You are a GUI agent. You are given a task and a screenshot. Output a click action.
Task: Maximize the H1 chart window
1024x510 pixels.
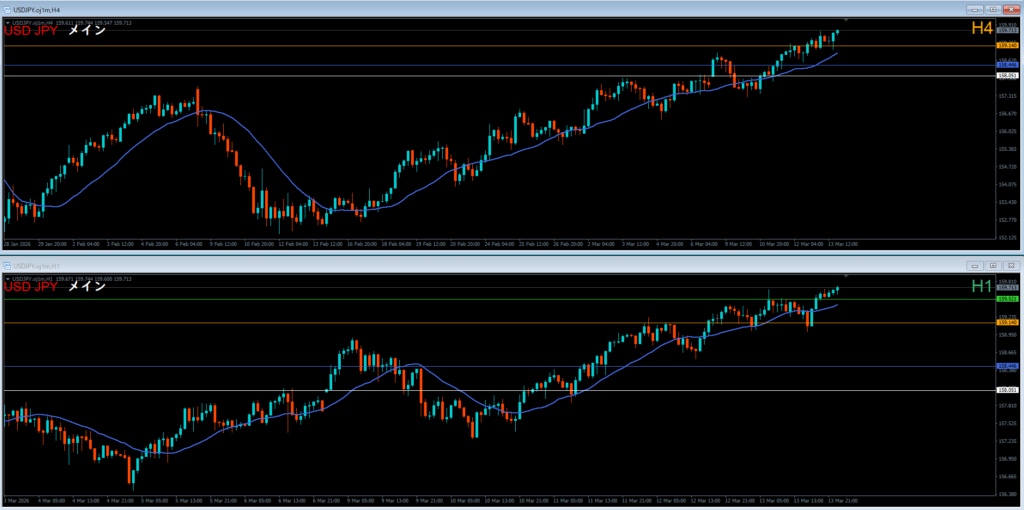point(991,266)
